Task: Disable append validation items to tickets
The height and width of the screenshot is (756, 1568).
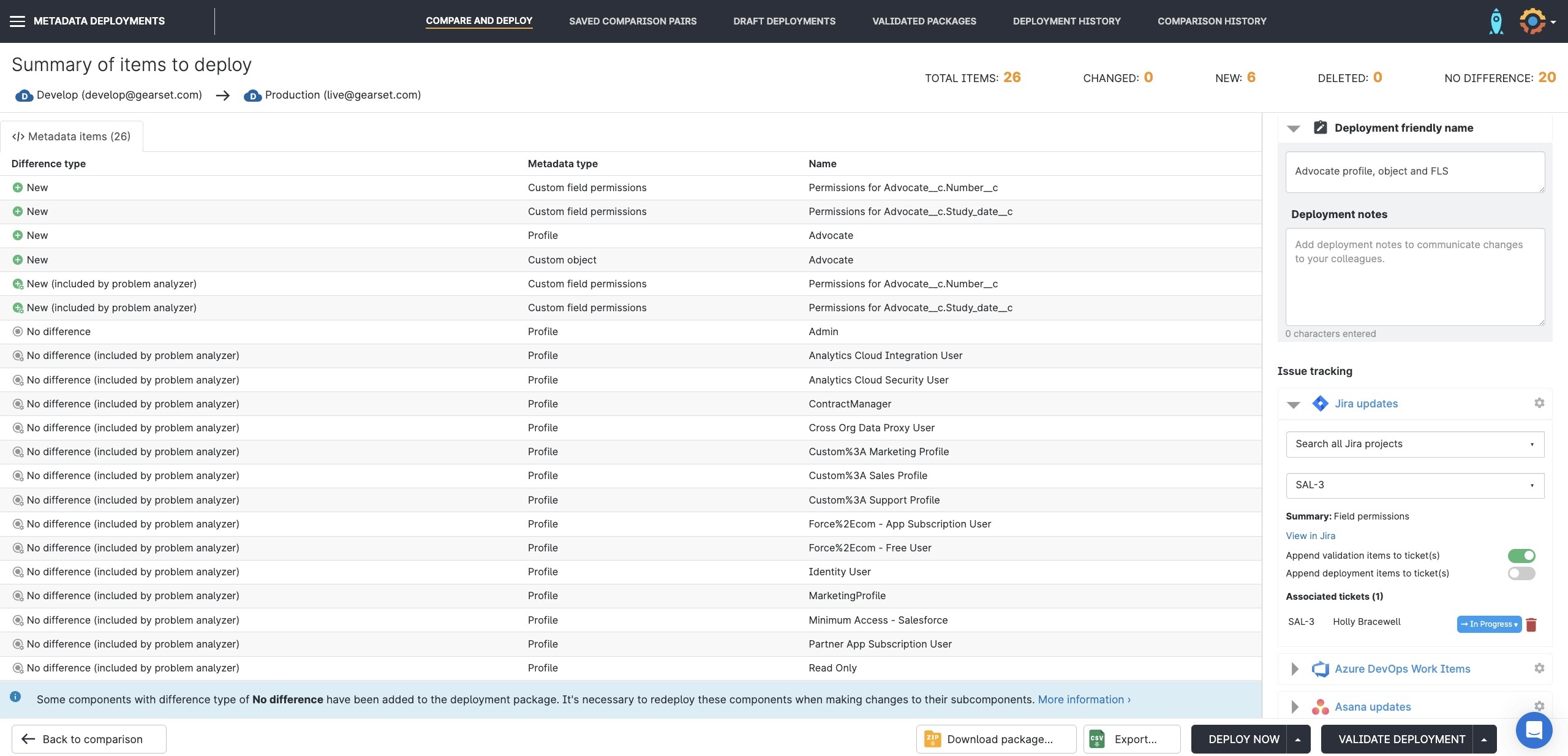Action: click(1521, 556)
